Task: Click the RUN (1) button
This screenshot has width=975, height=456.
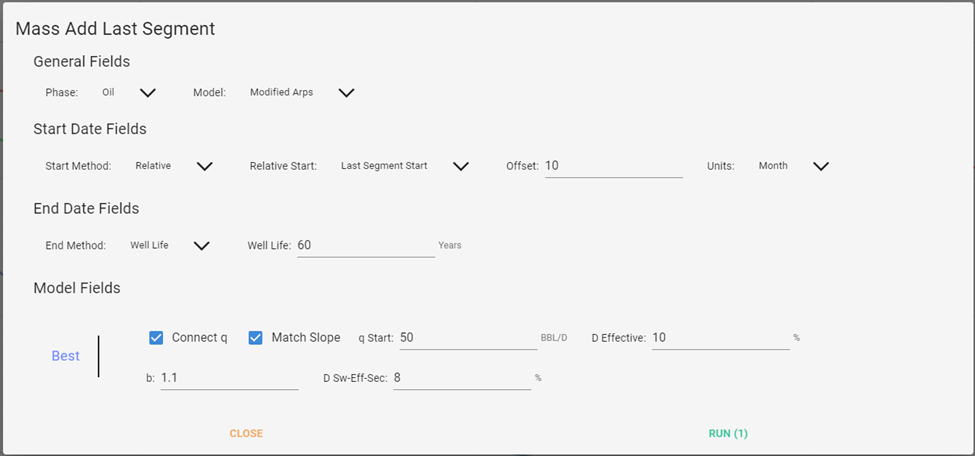Action: [x=728, y=434]
